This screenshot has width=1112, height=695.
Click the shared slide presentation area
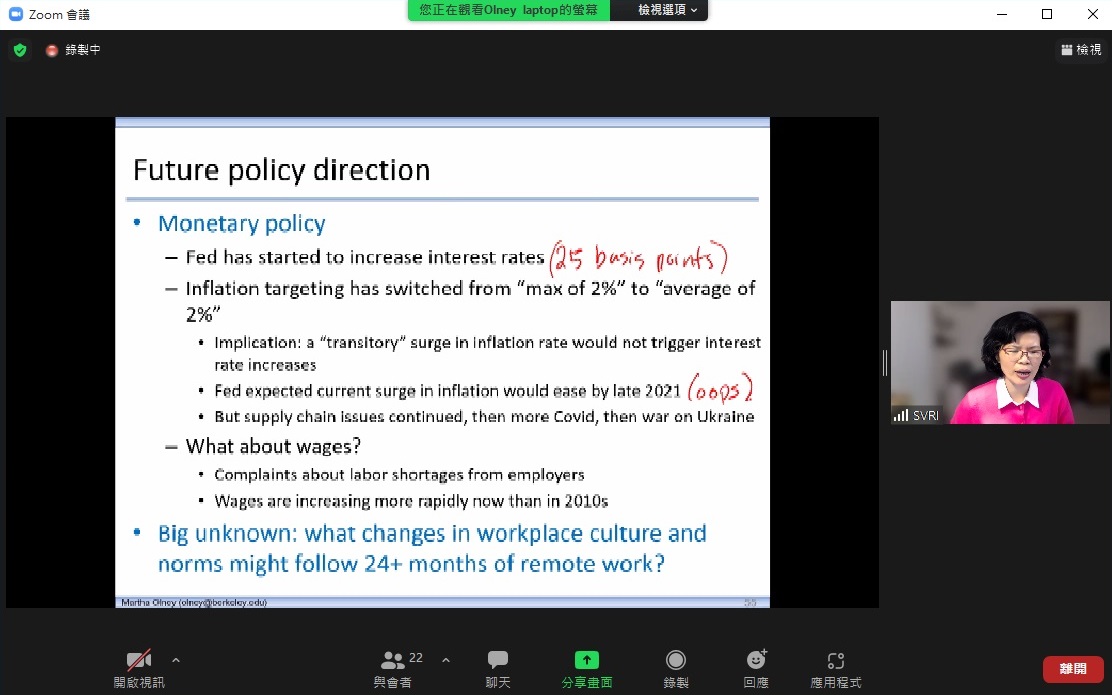[x=442, y=362]
